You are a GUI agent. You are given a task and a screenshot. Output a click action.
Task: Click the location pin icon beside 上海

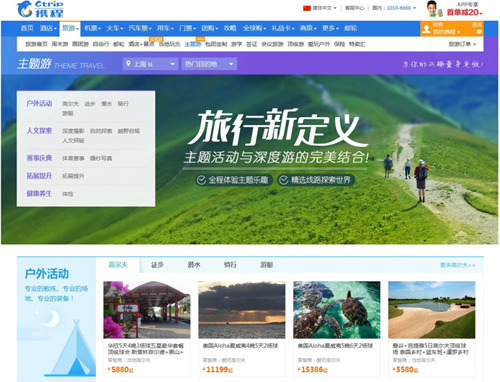click(x=128, y=63)
